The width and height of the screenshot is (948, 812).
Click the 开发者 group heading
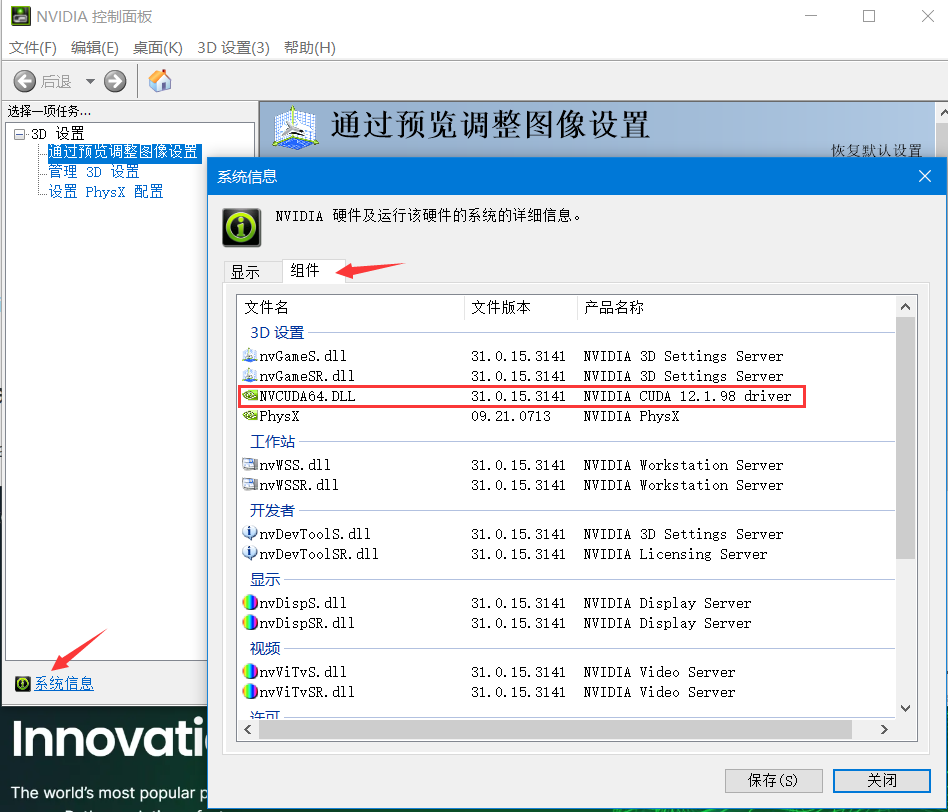[x=272, y=511]
